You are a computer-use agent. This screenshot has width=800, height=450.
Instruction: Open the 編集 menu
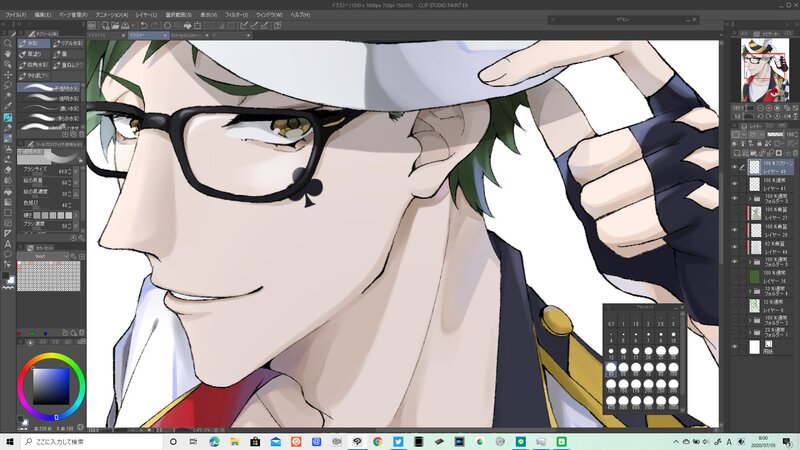click(43, 15)
